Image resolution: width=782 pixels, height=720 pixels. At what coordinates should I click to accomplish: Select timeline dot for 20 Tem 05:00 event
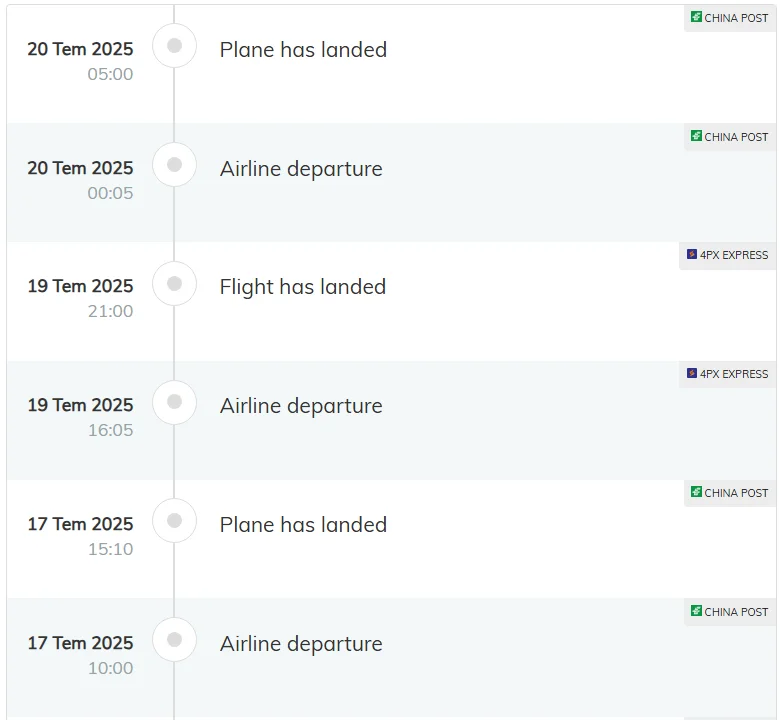click(175, 45)
